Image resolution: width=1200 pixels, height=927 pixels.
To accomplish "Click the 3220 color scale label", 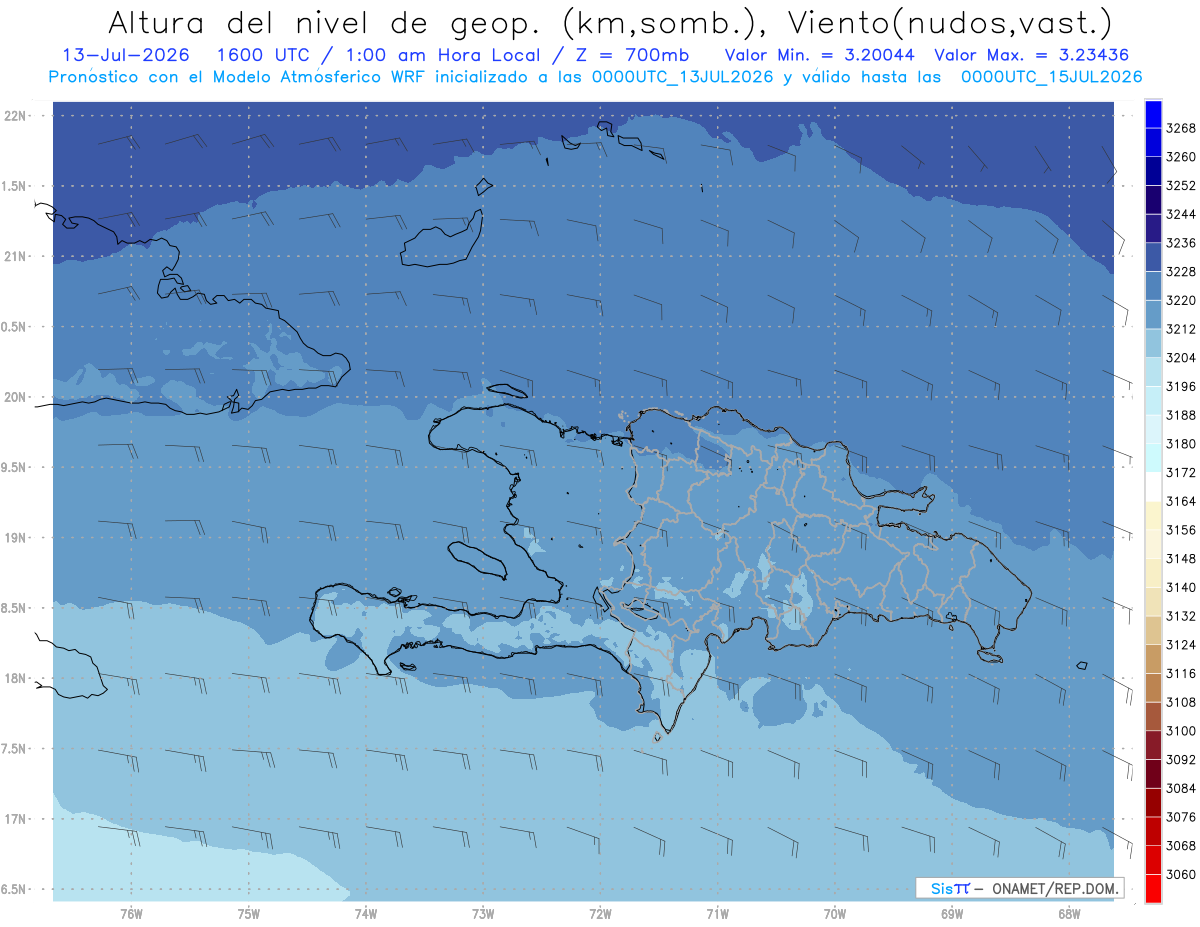I will click(x=1180, y=301).
